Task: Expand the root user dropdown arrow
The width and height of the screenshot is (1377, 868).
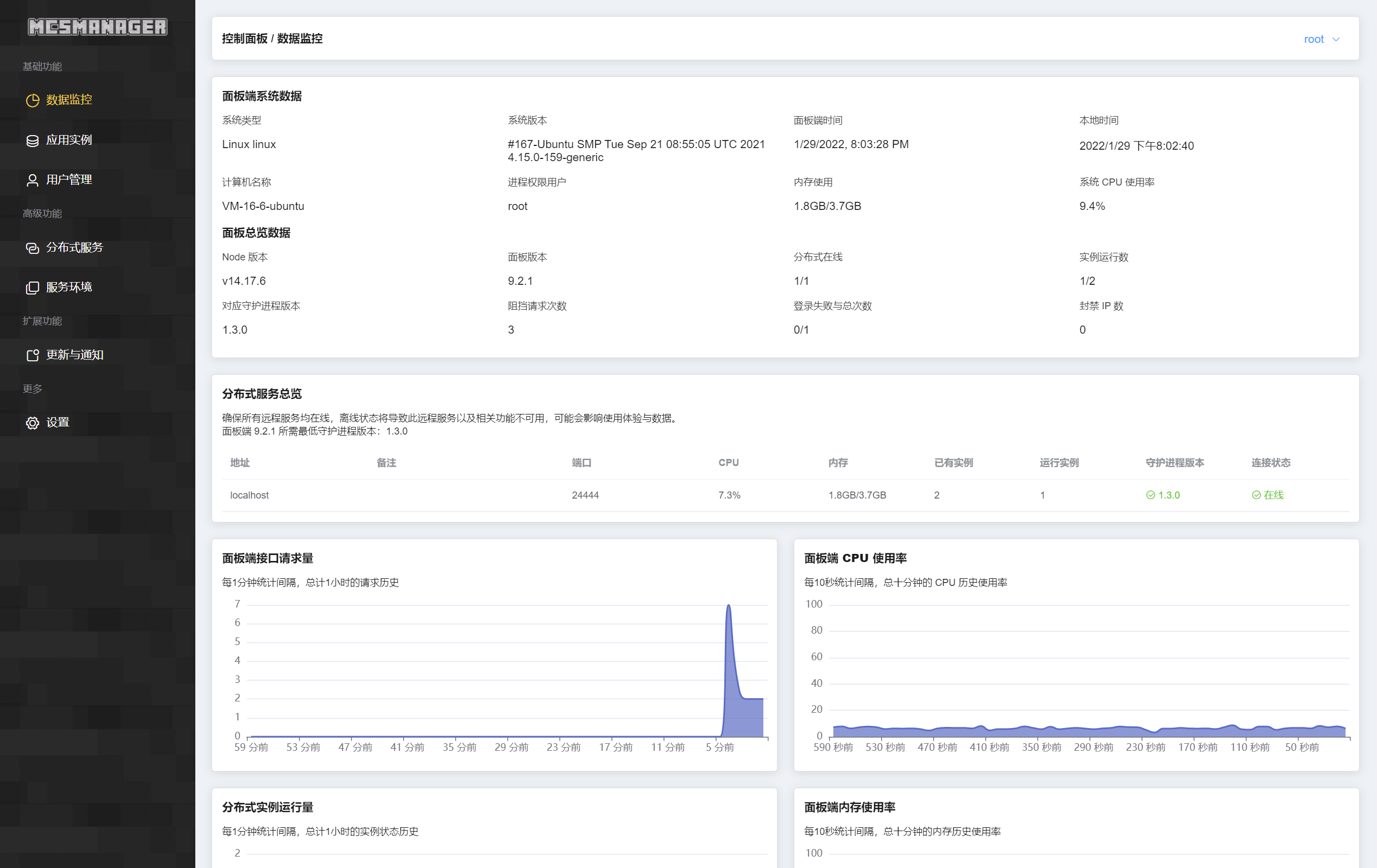Action: click(1336, 40)
